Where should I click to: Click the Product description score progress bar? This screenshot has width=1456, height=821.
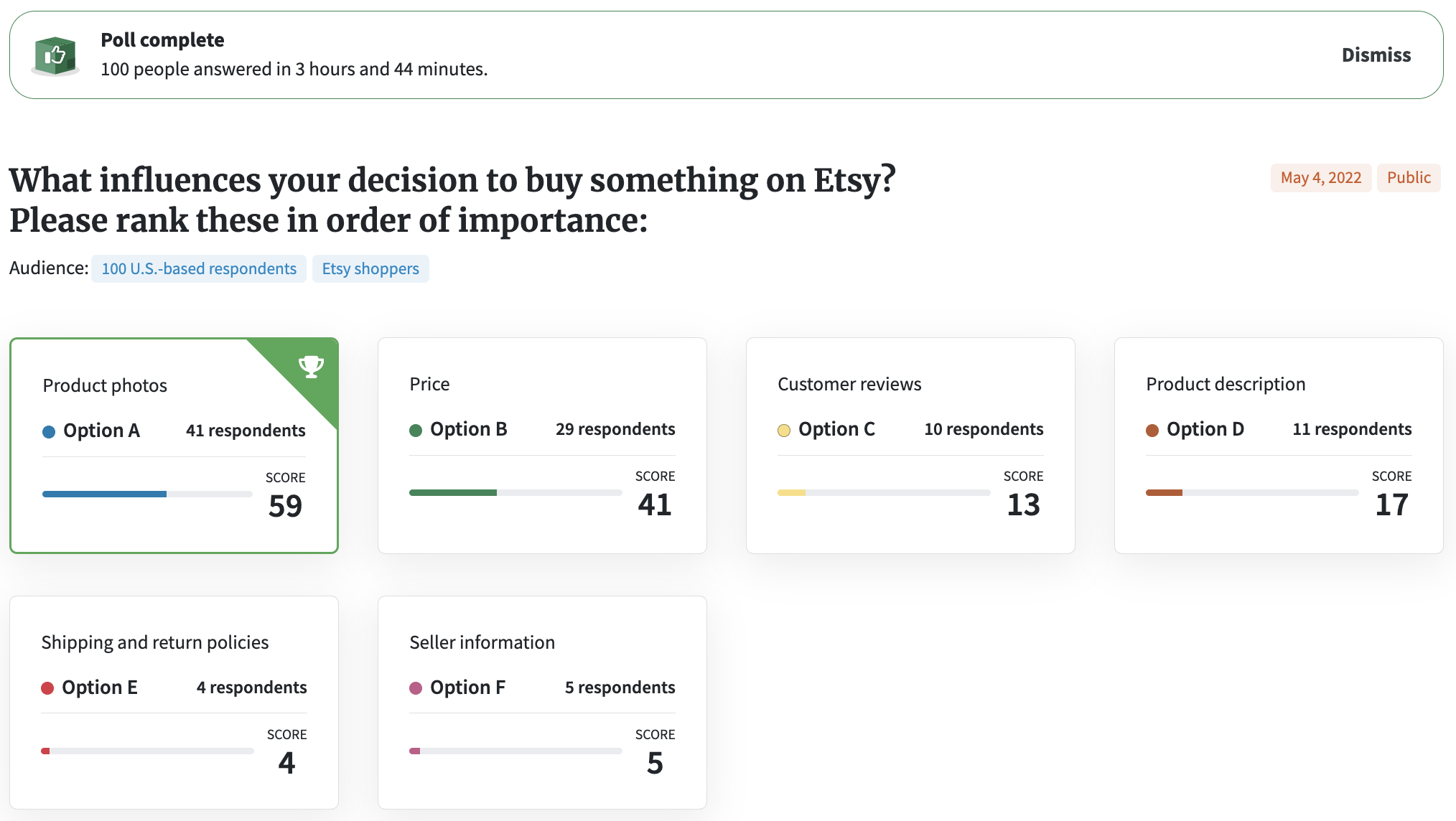1252,492
